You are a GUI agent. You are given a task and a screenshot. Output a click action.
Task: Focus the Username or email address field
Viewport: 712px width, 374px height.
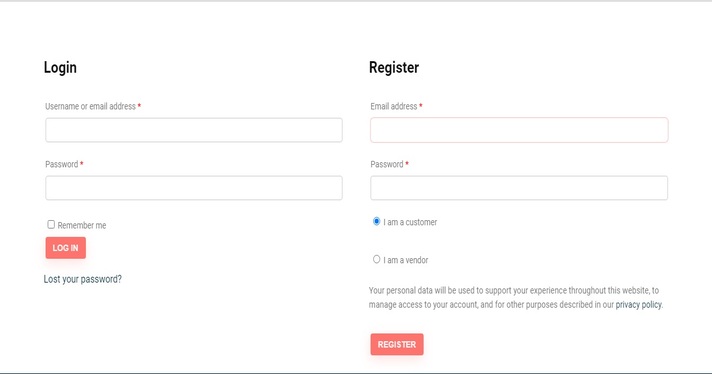(x=194, y=130)
